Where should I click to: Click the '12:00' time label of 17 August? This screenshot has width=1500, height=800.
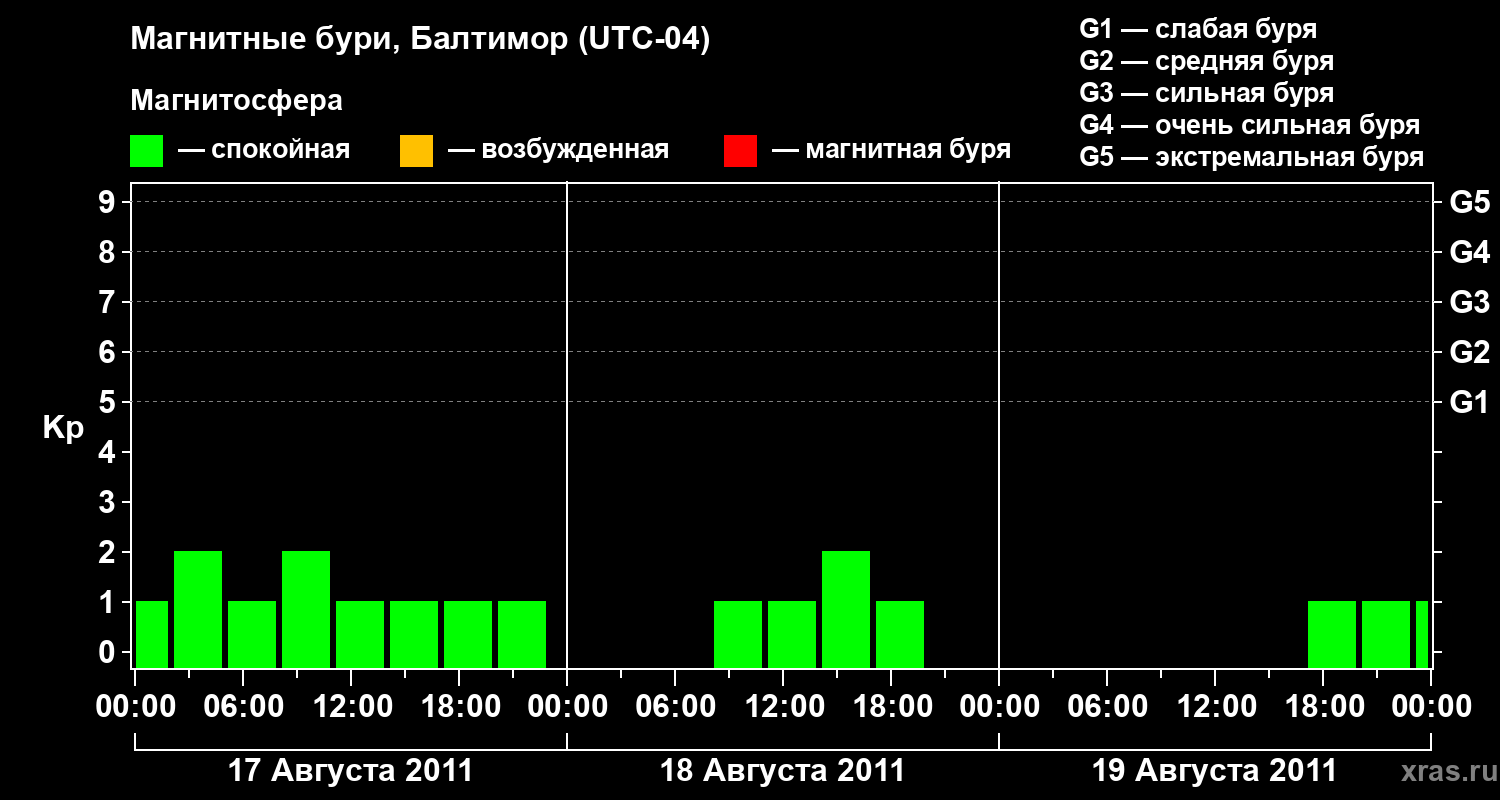(x=351, y=706)
